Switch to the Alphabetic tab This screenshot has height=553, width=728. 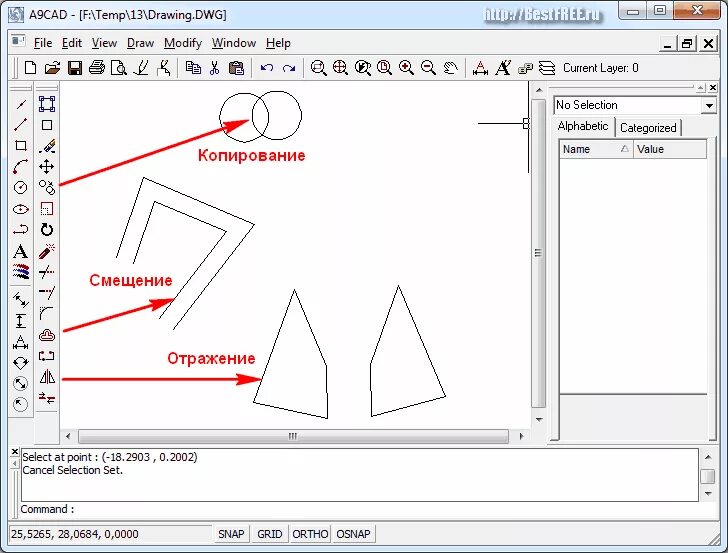(x=583, y=126)
